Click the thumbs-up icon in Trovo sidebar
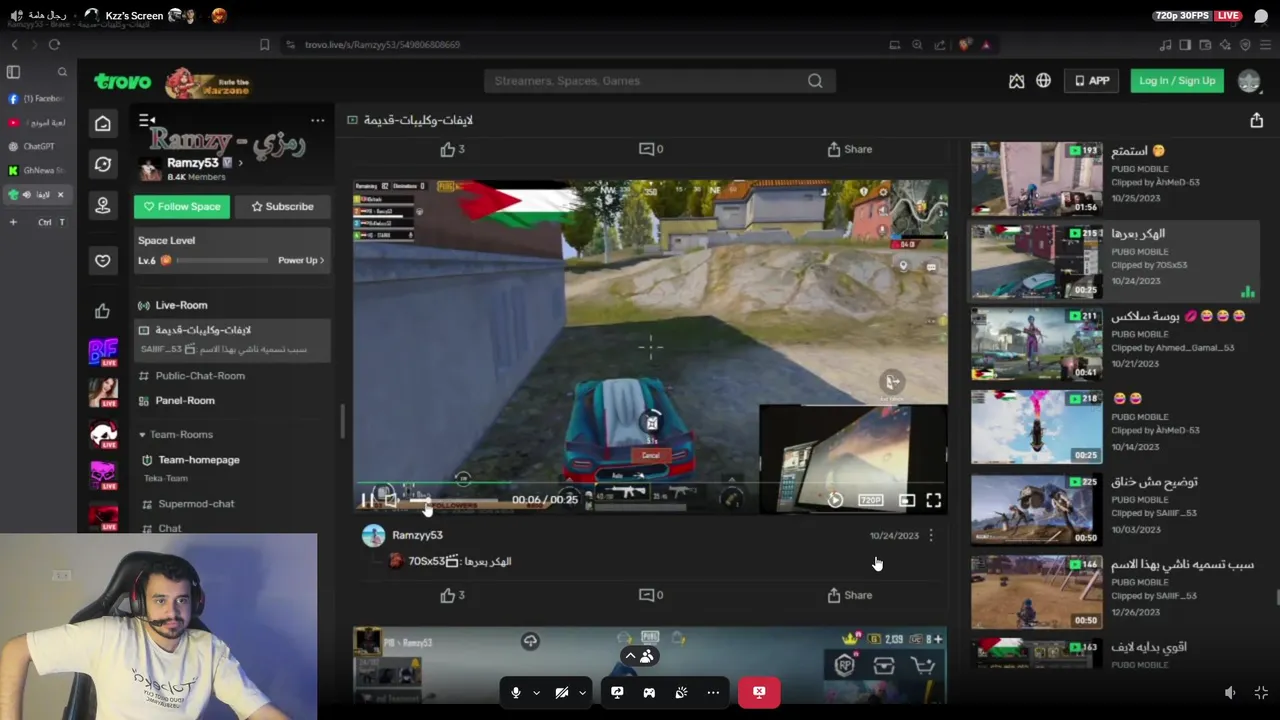The width and height of the screenshot is (1280, 720). coord(102,311)
